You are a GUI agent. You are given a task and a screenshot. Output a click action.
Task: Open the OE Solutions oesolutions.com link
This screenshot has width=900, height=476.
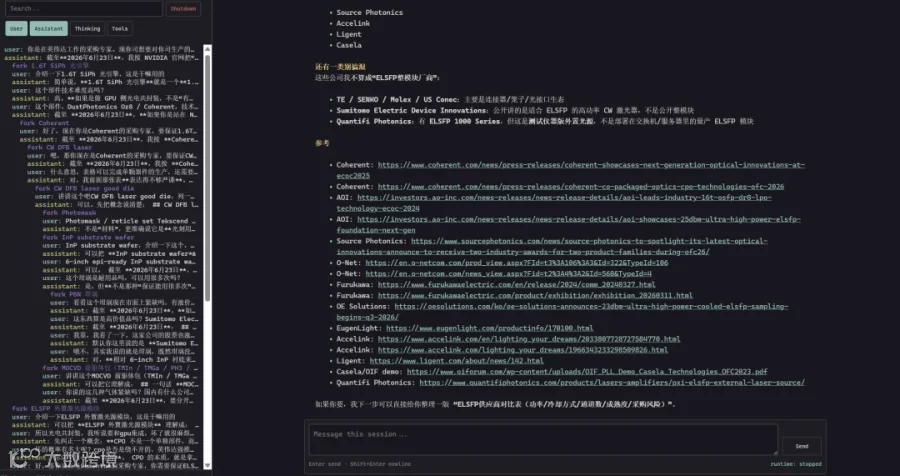pos(562,312)
